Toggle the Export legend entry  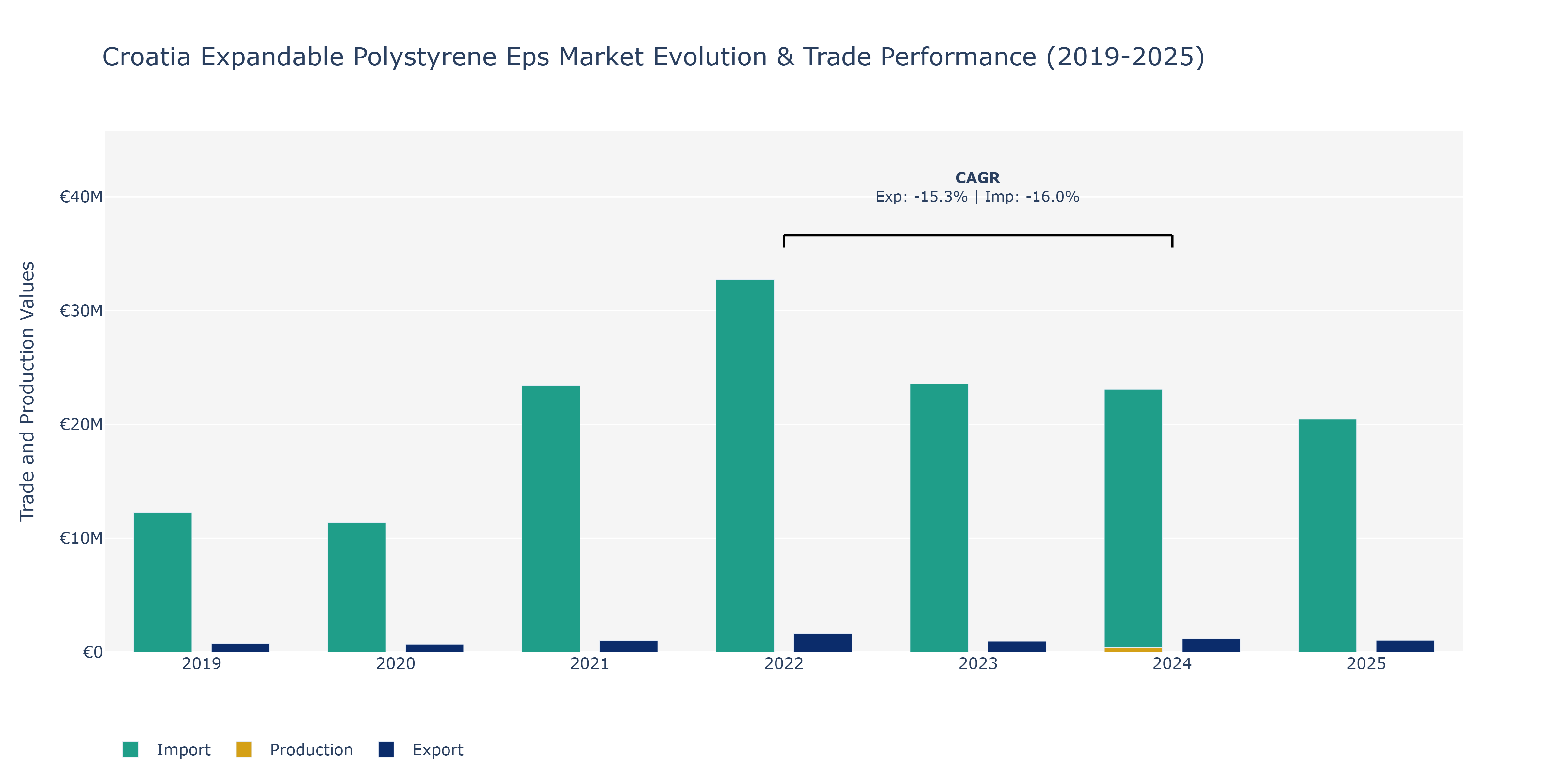[x=421, y=749]
